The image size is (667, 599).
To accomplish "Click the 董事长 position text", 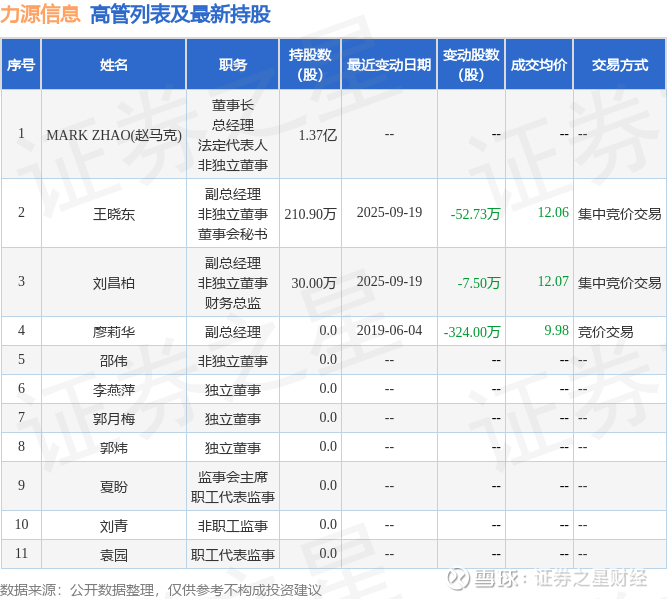I will pyautogui.click(x=233, y=105).
